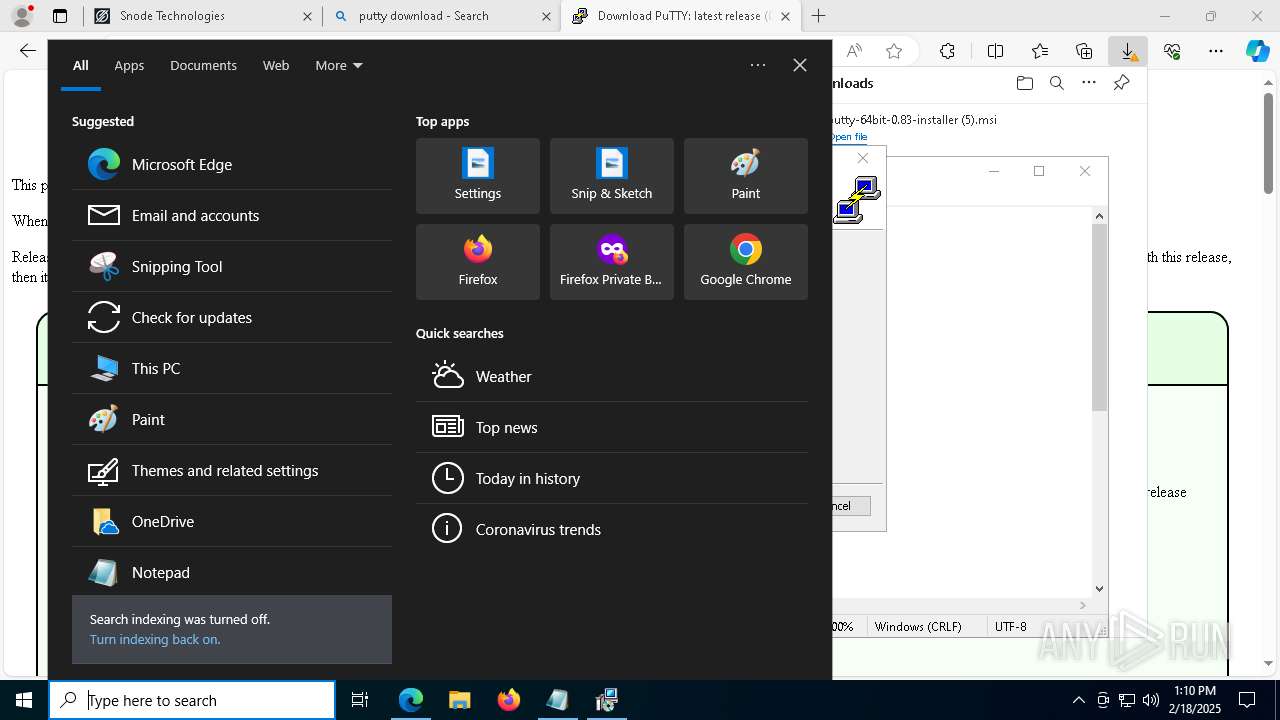Run Today in history quick search

pyautogui.click(x=612, y=478)
